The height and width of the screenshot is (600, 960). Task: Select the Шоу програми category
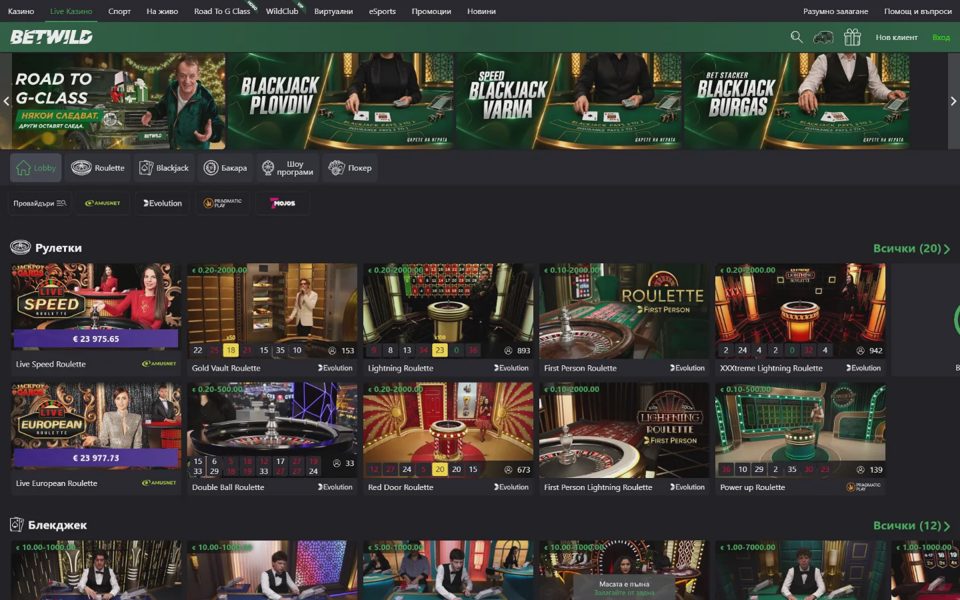click(287, 168)
